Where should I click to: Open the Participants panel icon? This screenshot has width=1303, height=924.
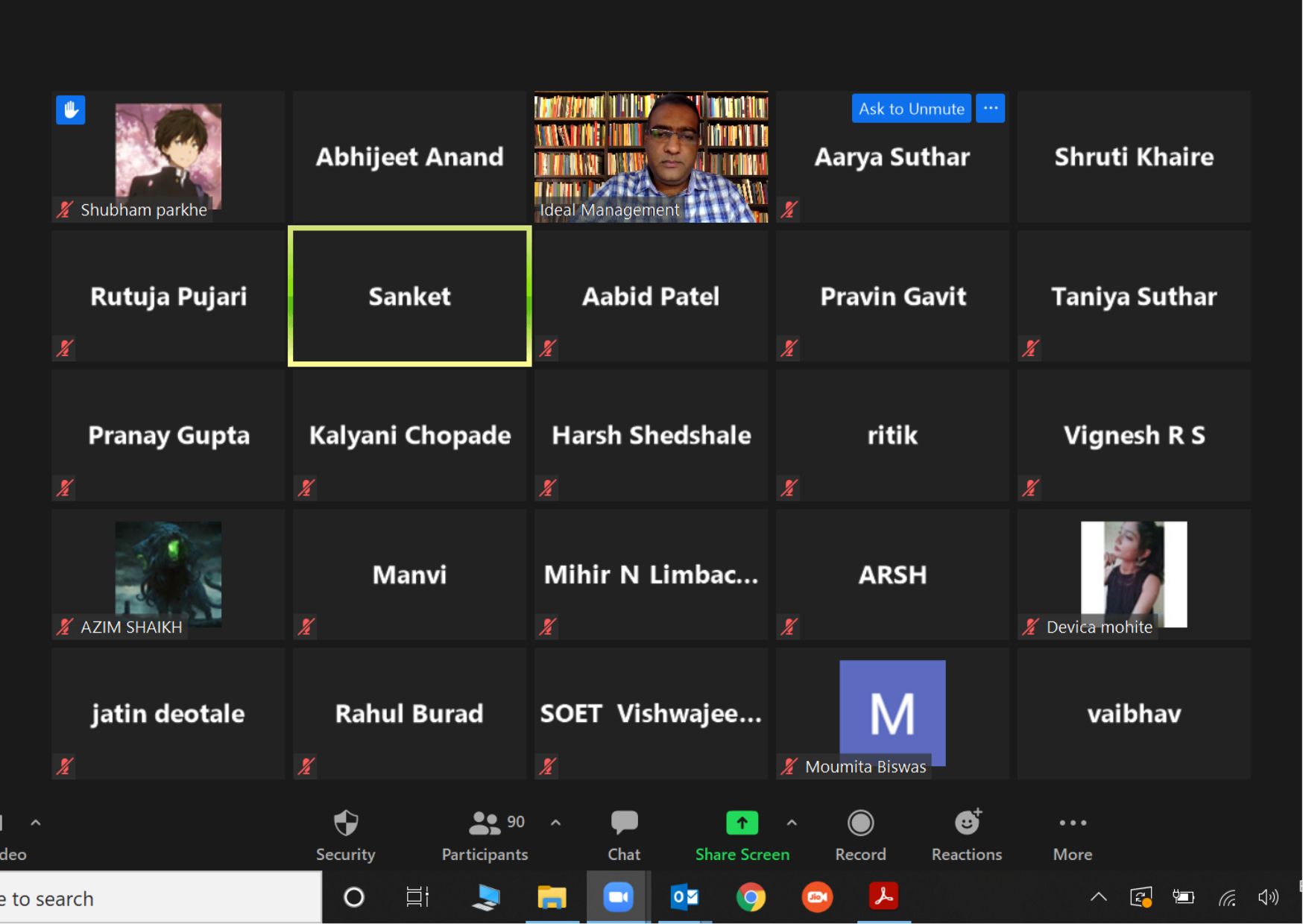[485, 823]
